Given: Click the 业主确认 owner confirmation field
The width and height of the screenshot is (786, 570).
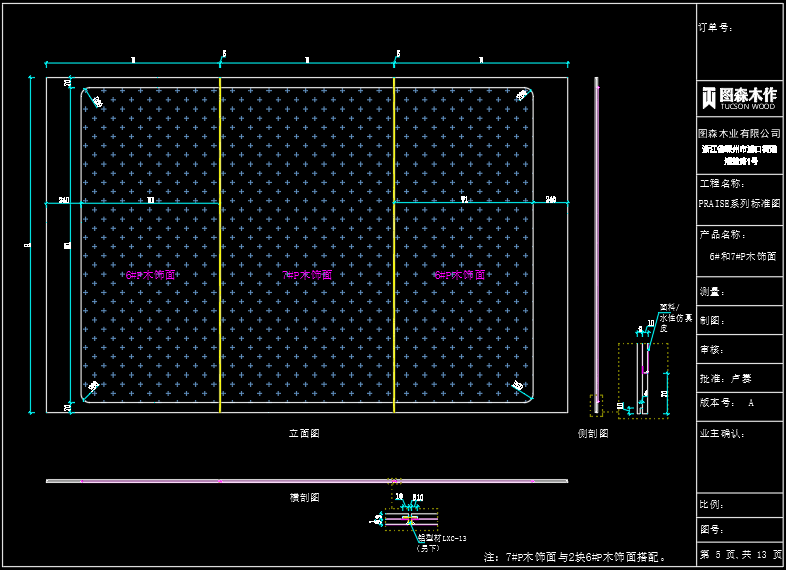Looking at the screenshot, I should point(722,433).
